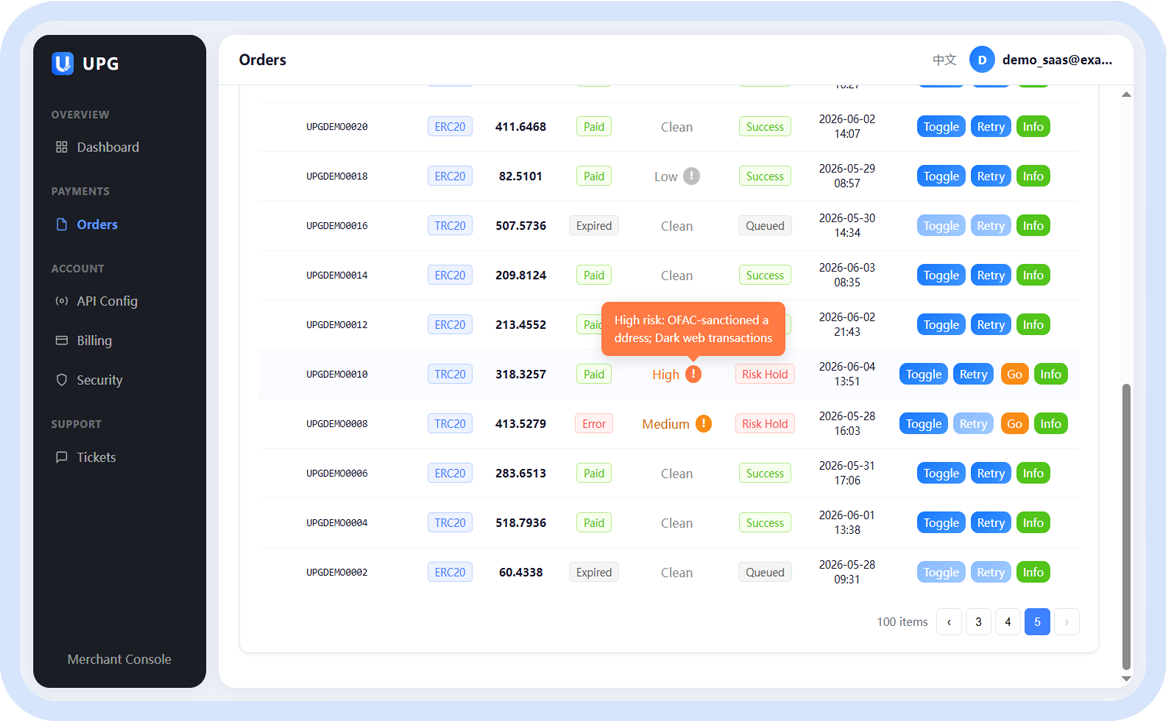
Task: Toggle order UPGDEMO0004
Action: click(x=941, y=523)
